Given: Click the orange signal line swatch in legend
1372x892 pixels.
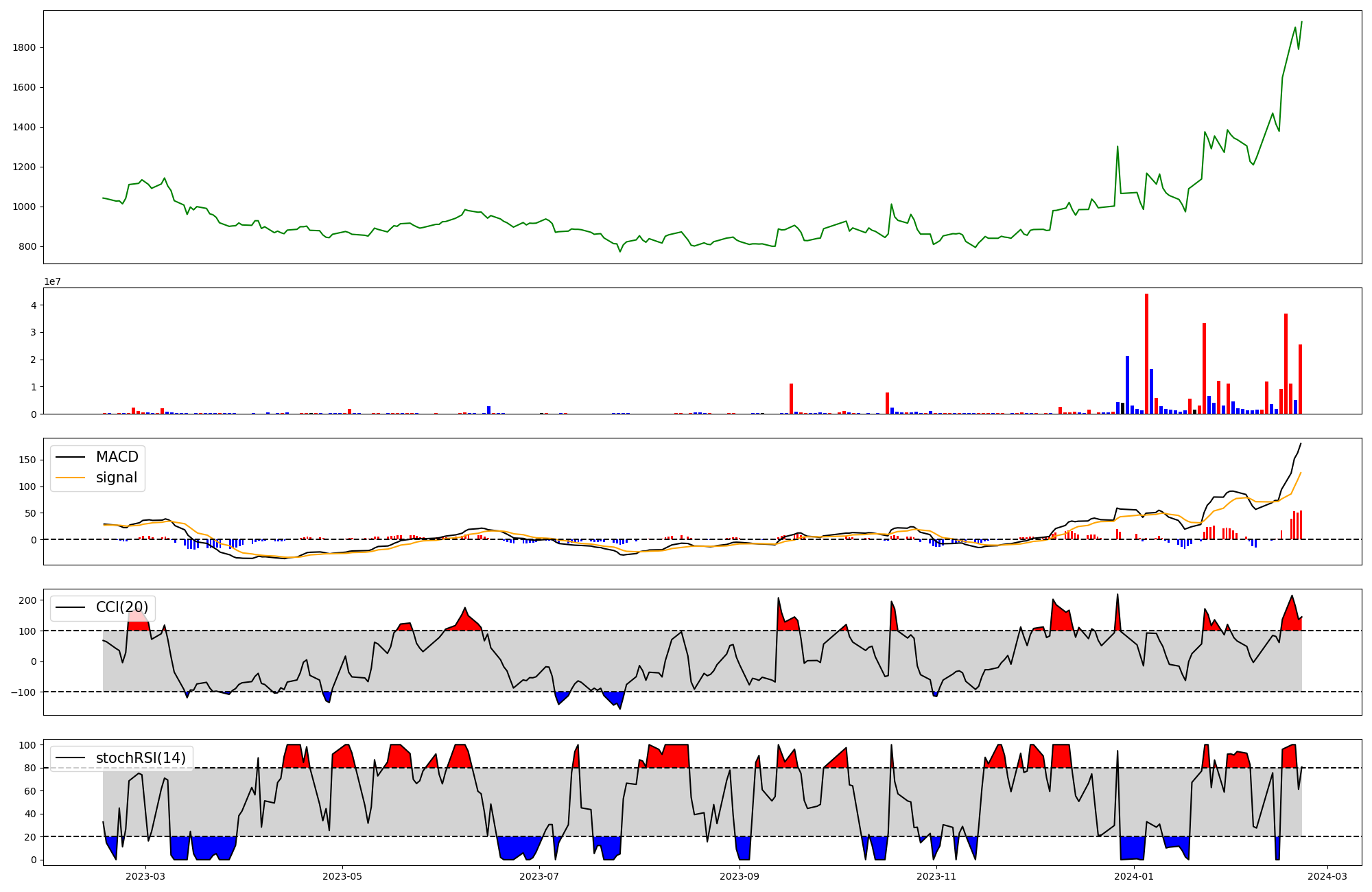Looking at the screenshot, I should [70, 478].
